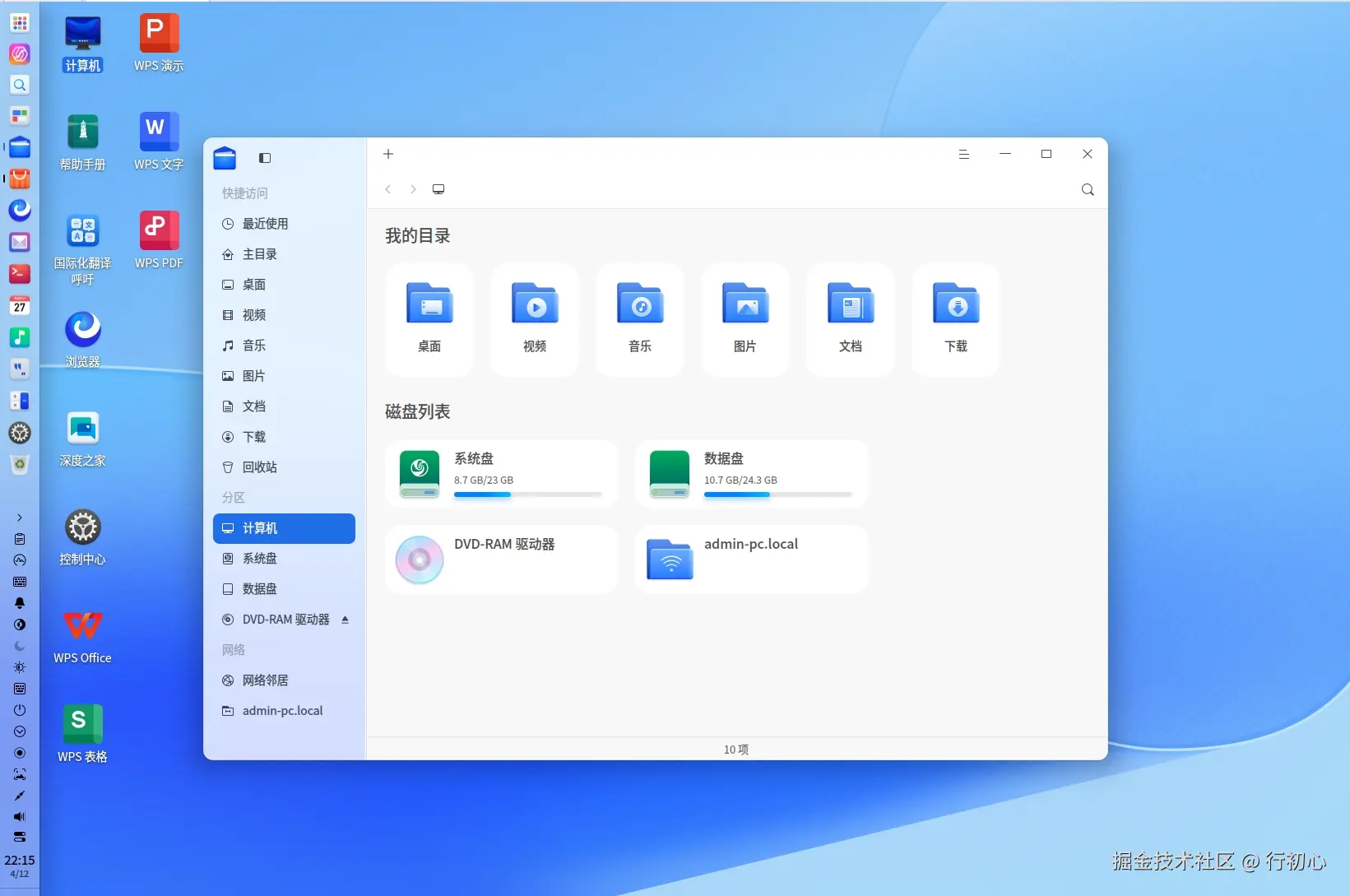Screen dimensions: 1350x896
Task: Open 文档 from the sidebar list
Action: (x=284, y=406)
